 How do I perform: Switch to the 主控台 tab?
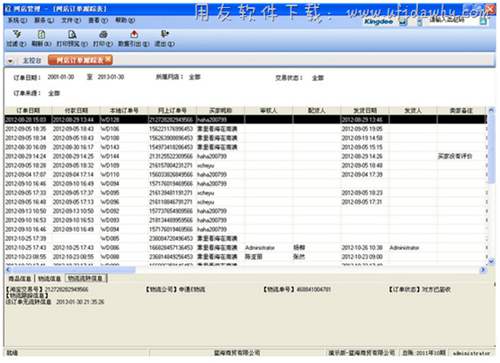[x=32, y=60]
